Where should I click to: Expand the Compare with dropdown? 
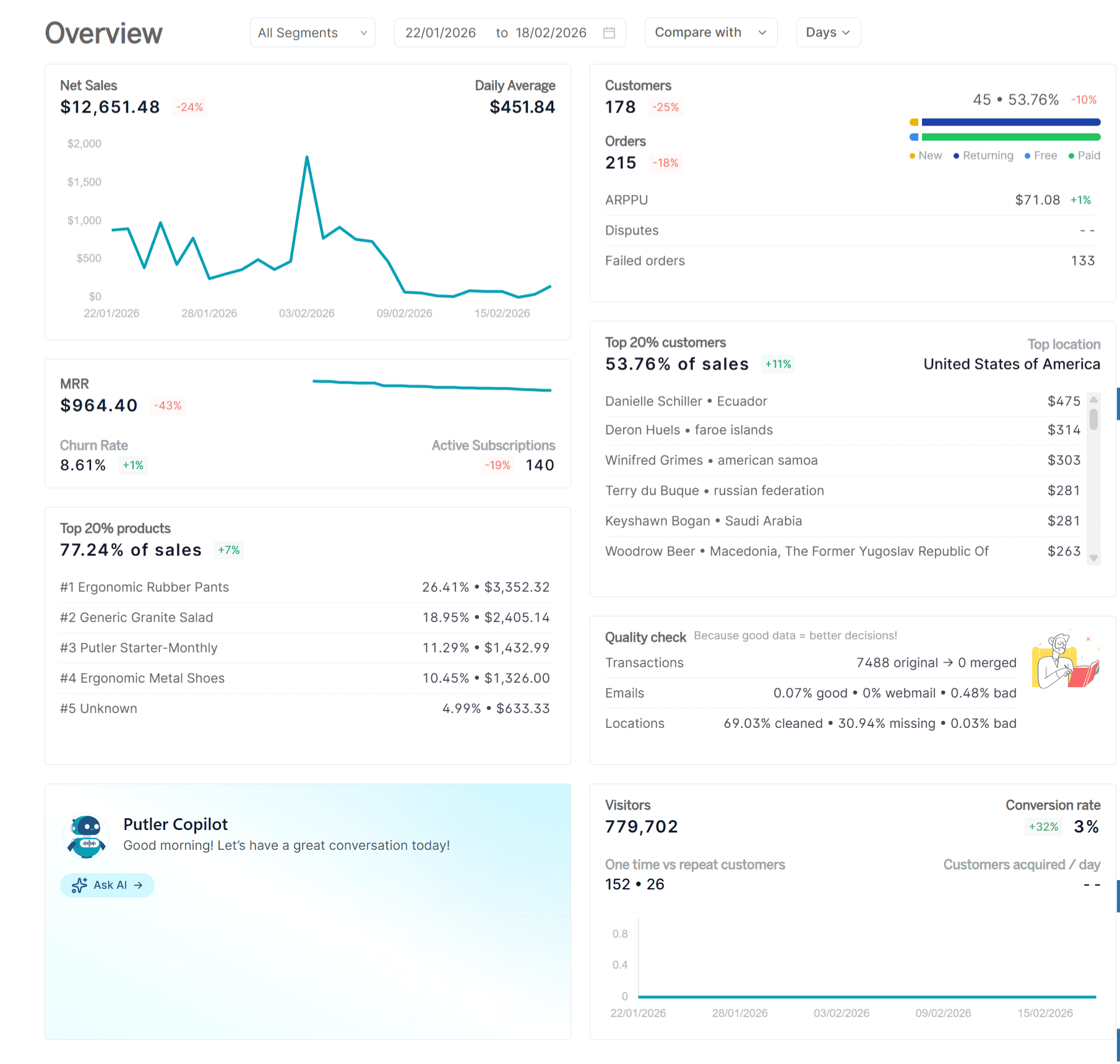pyautogui.click(x=710, y=32)
